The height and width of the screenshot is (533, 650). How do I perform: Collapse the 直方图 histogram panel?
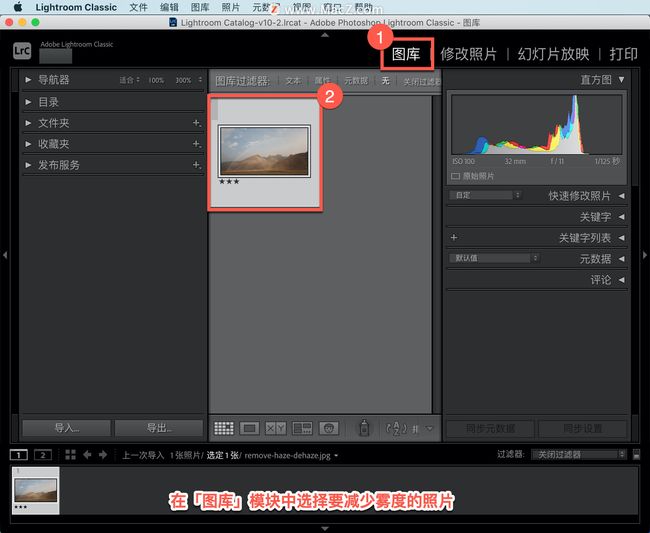pyautogui.click(x=621, y=79)
